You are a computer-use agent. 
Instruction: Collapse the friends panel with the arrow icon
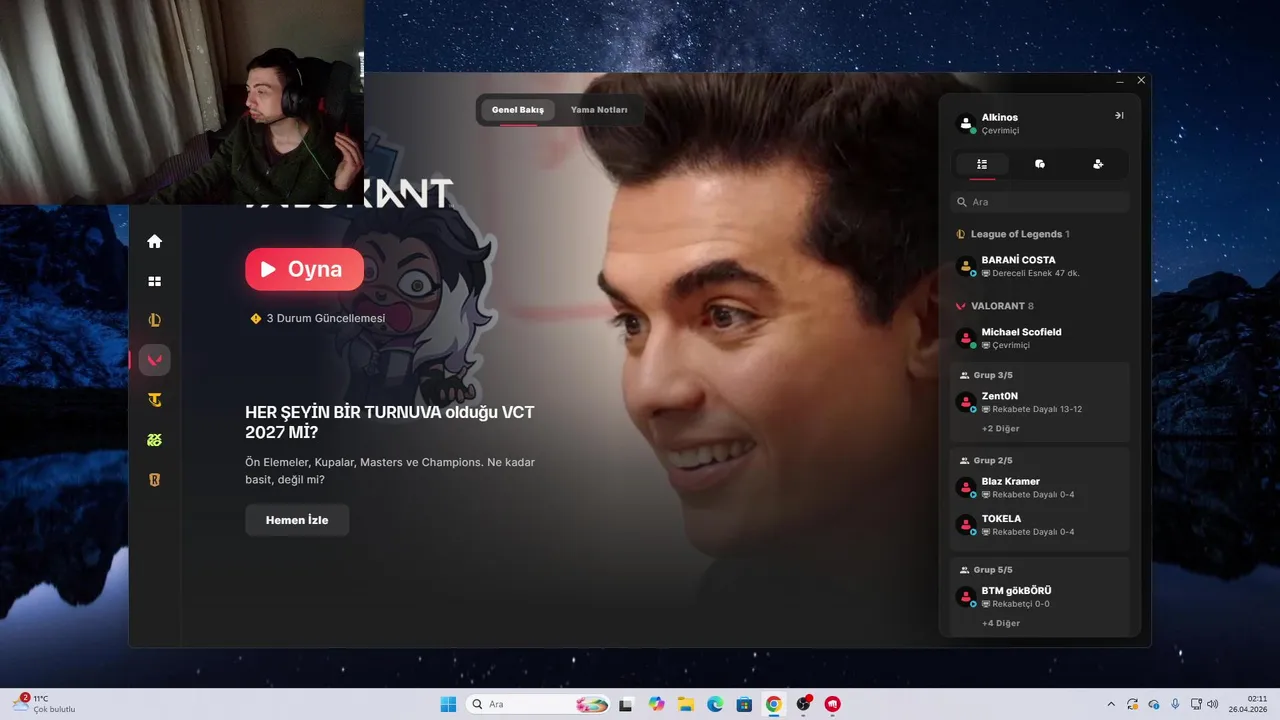(x=1119, y=116)
